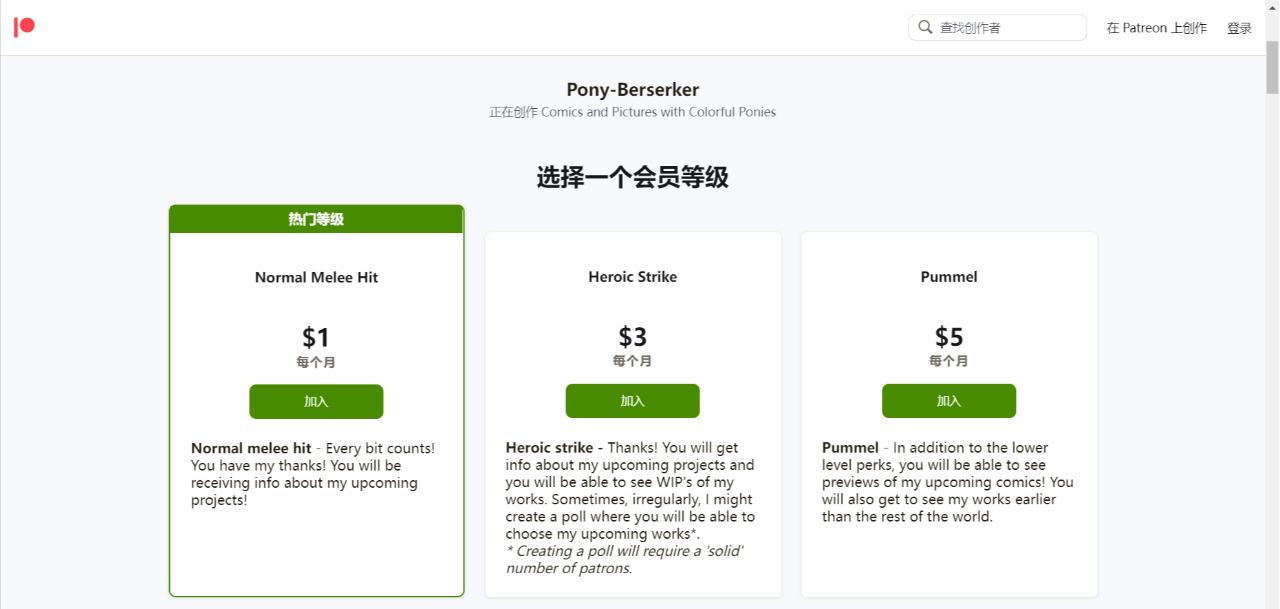Click the Pony-Berserker creator name
Viewport: 1280px width, 609px height.
pyautogui.click(x=632, y=90)
